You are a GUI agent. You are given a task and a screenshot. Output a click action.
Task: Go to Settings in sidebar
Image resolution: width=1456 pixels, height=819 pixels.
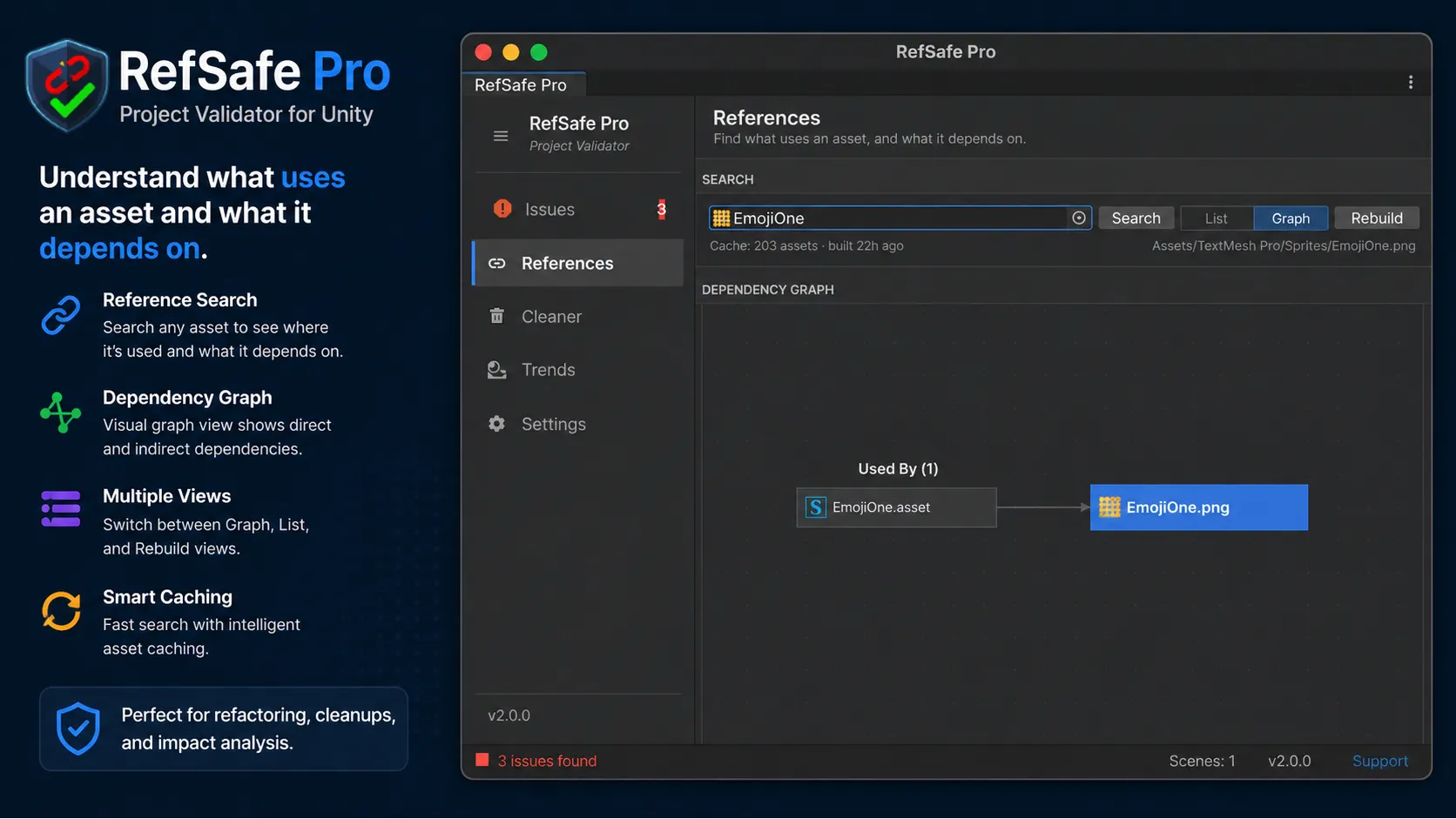click(578, 424)
